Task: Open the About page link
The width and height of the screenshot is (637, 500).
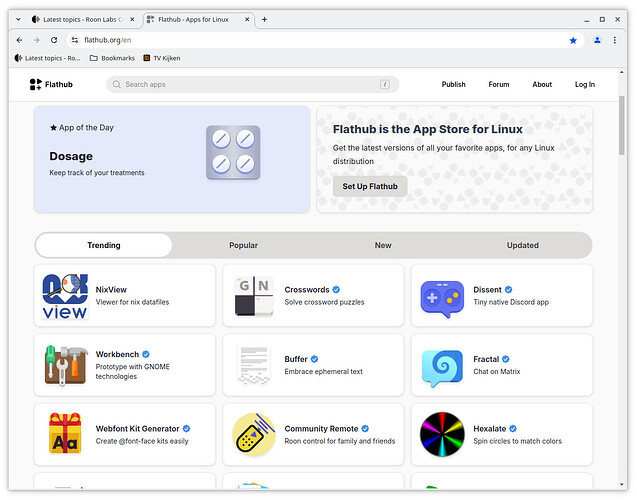Action: [542, 84]
